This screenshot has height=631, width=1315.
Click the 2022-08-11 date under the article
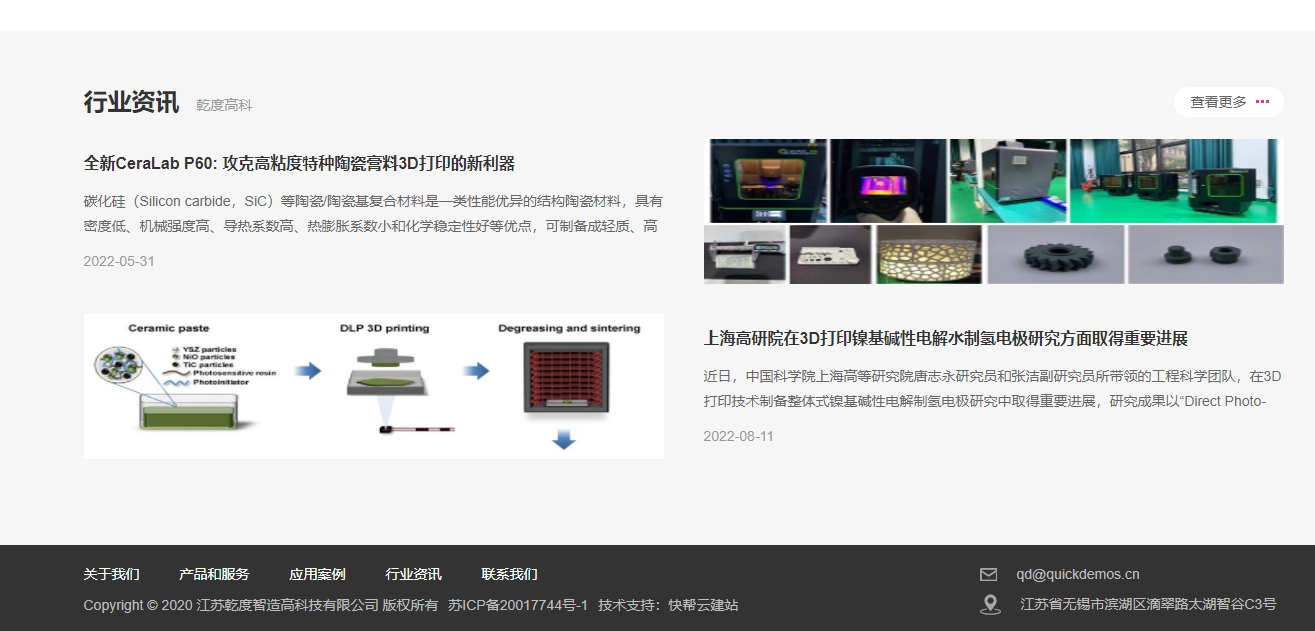(x=738, y=436)
